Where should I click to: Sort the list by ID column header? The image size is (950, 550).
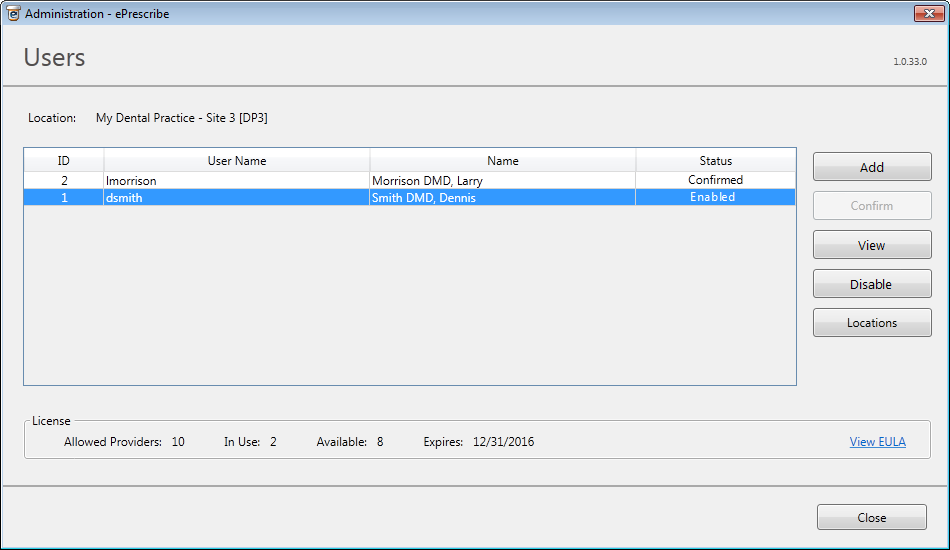point(63,161)
